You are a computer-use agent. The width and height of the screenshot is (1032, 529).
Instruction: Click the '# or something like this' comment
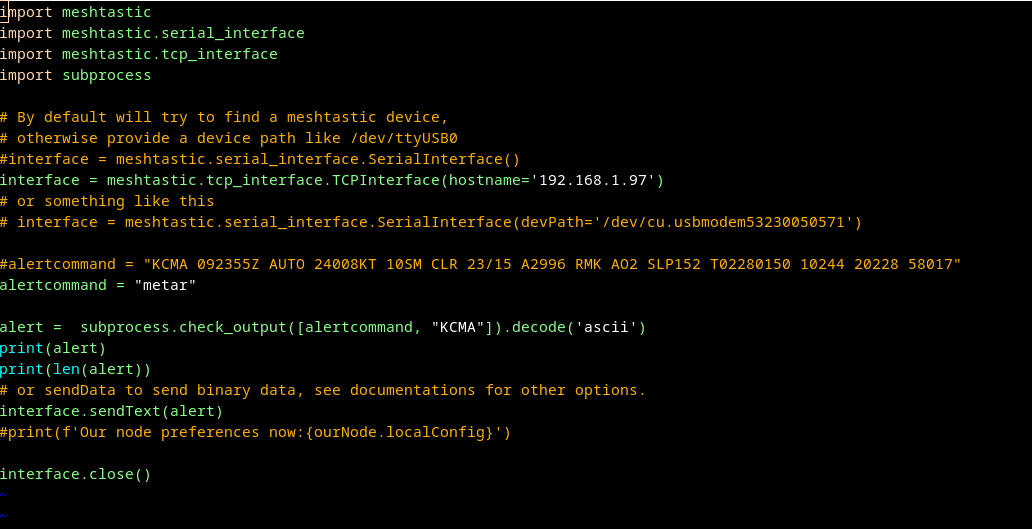(107, 201)
